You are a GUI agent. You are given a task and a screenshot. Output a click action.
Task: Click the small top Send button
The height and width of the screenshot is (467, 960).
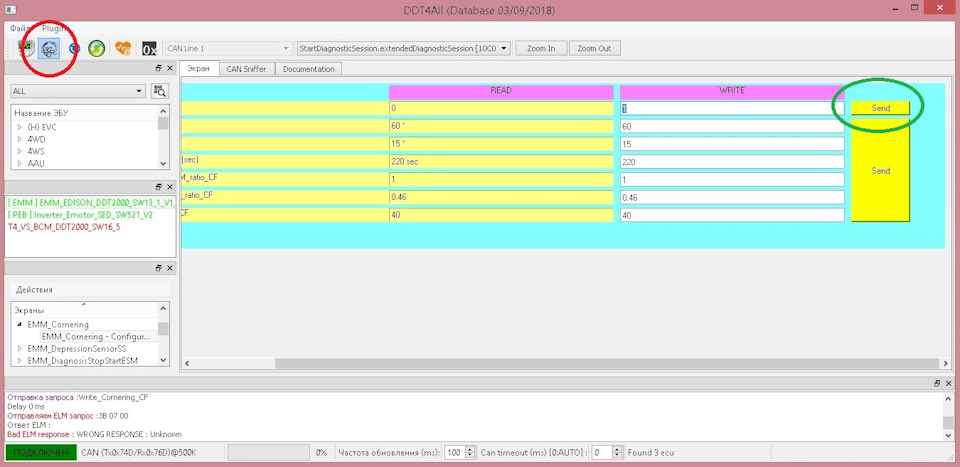(880, 108)
